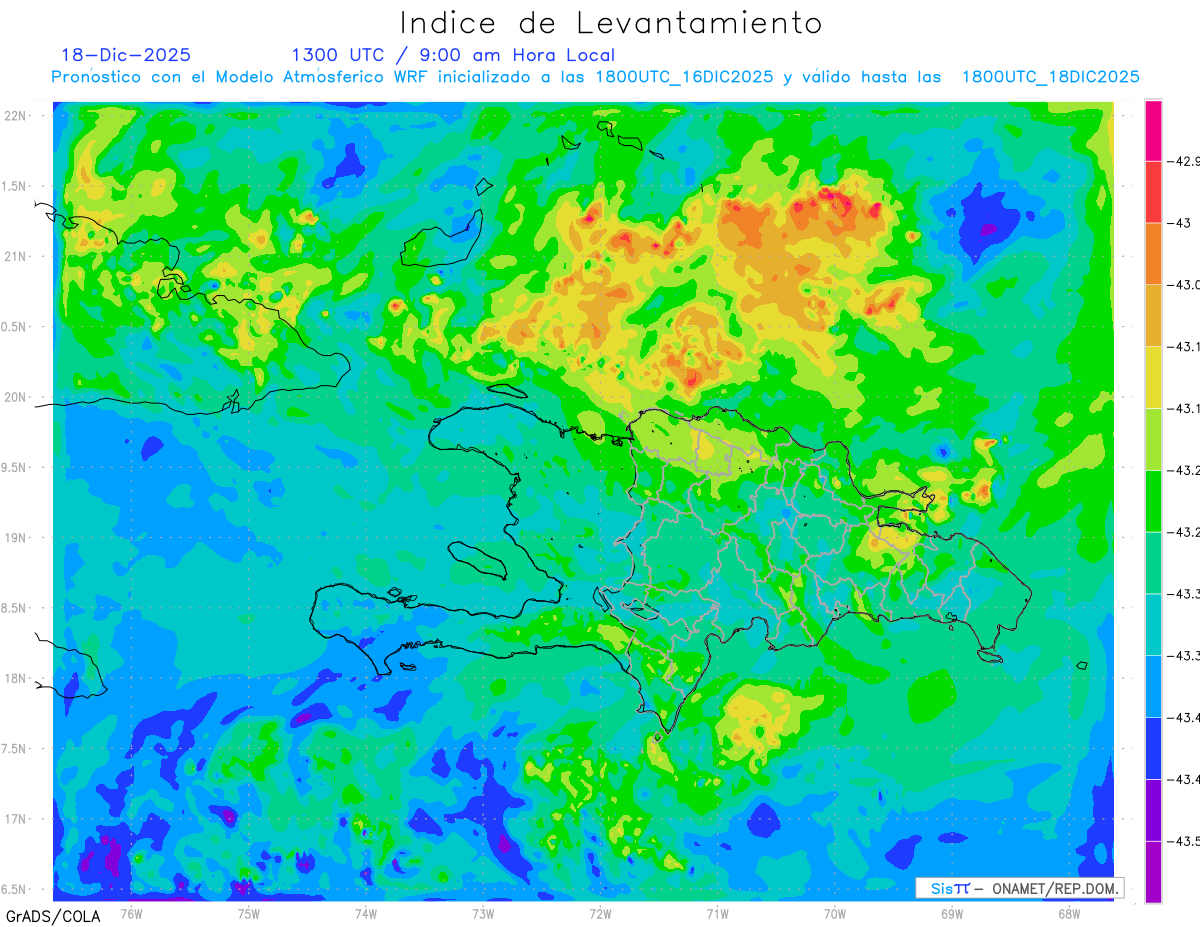Pick the sea-green swatch in the legend
Screen dimensions: 1200x927
point(1153,562)
